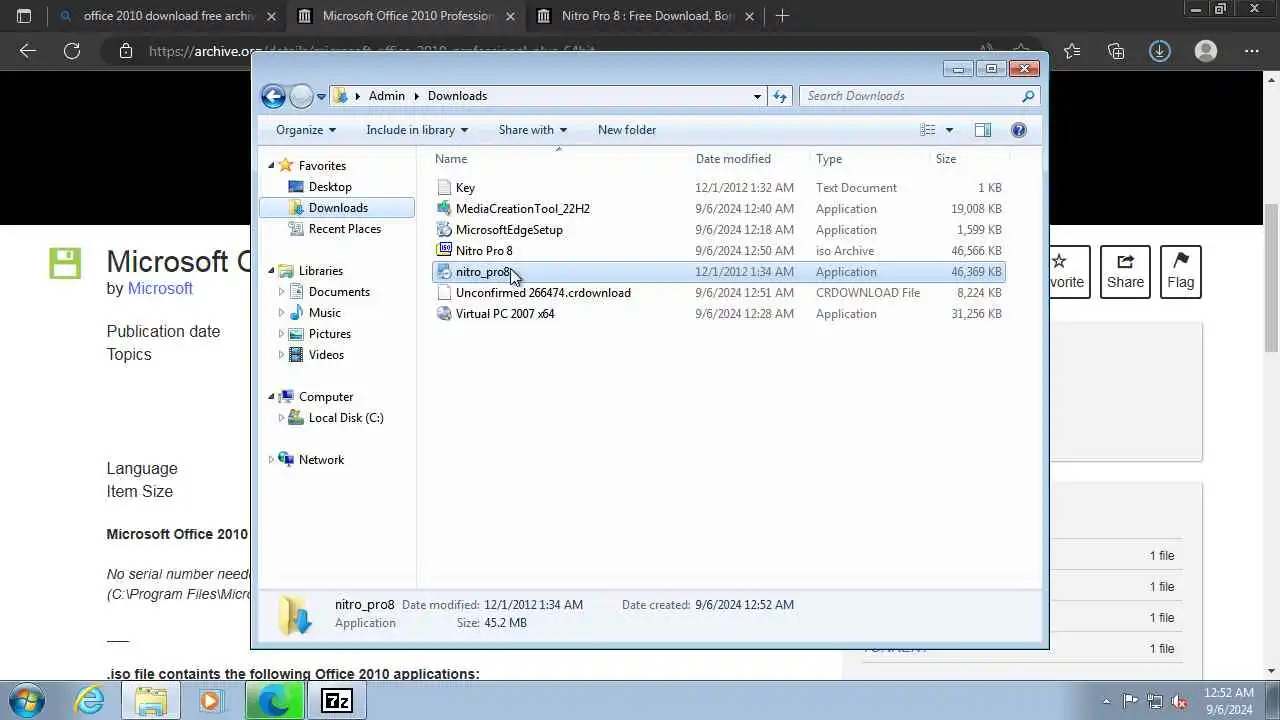Launch Internet Explorer from taskbar

[x=90, y=701]
